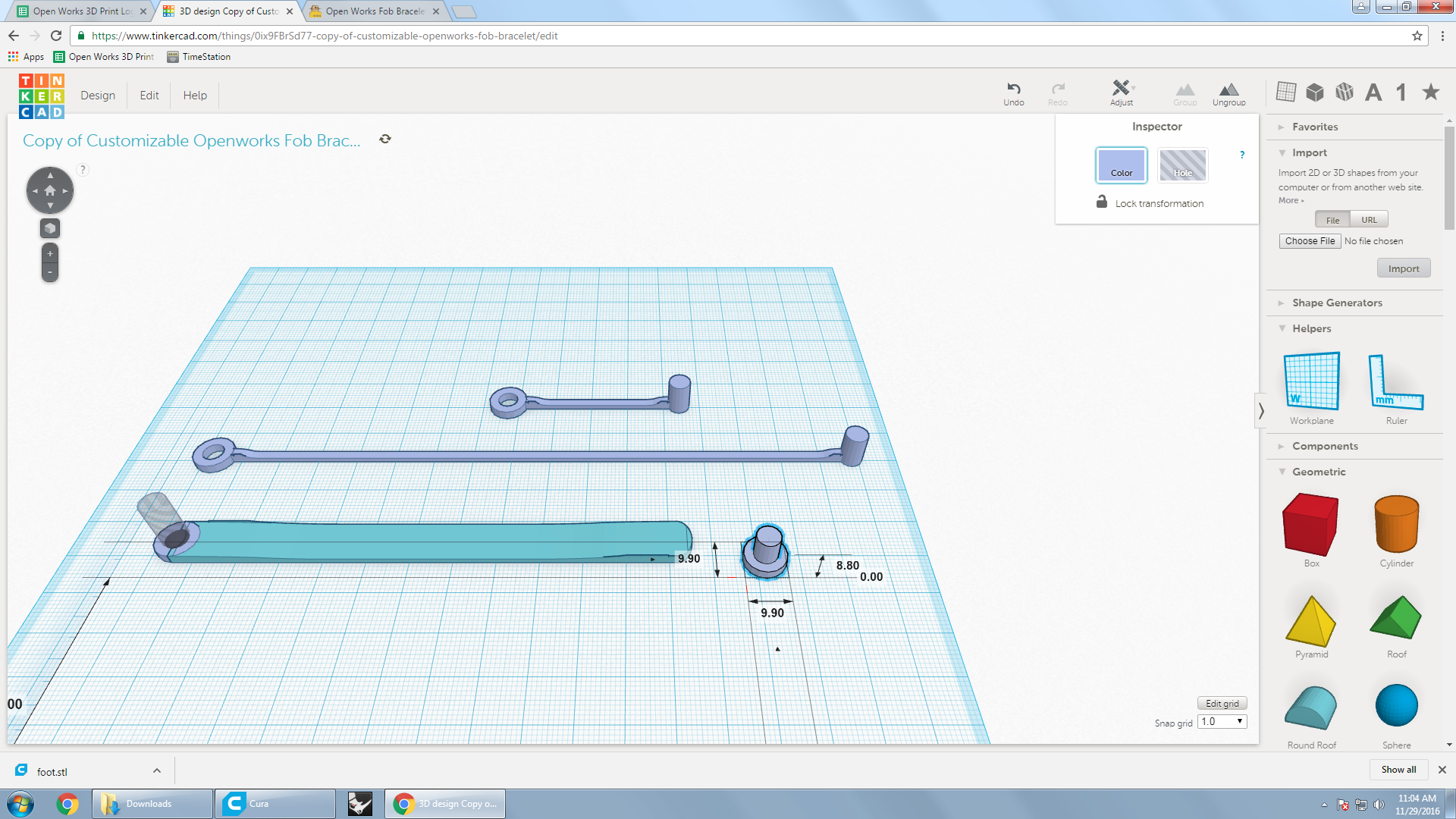Click the design title text
The height and width of the screenshot is (819, 1456).
click(x=191, y=140)
